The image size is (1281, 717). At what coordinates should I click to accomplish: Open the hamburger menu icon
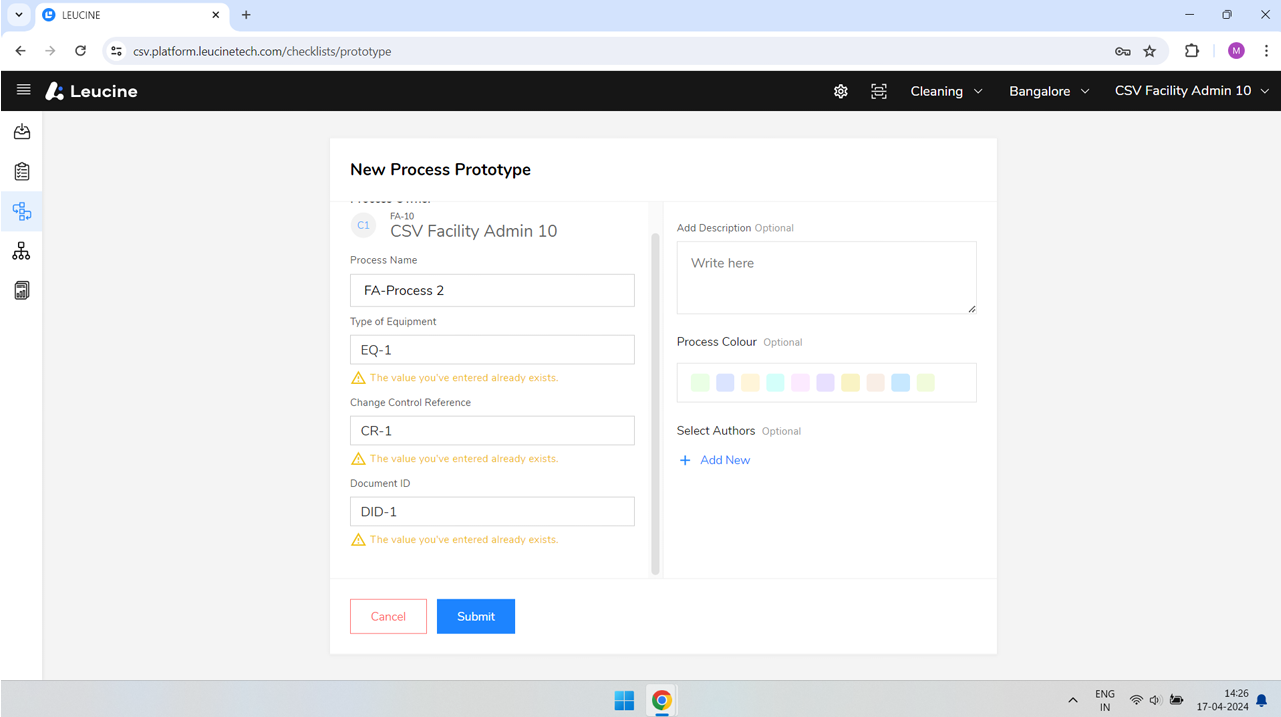(24, 90)
